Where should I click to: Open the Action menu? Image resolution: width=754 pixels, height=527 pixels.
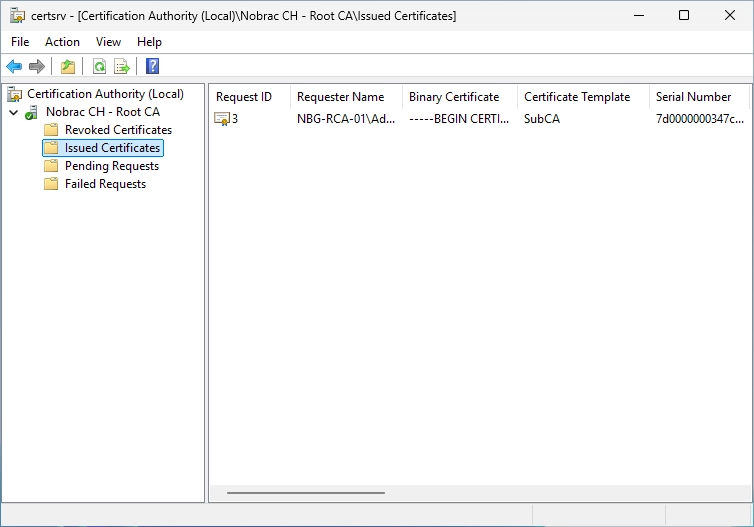[x=63, y=42]
